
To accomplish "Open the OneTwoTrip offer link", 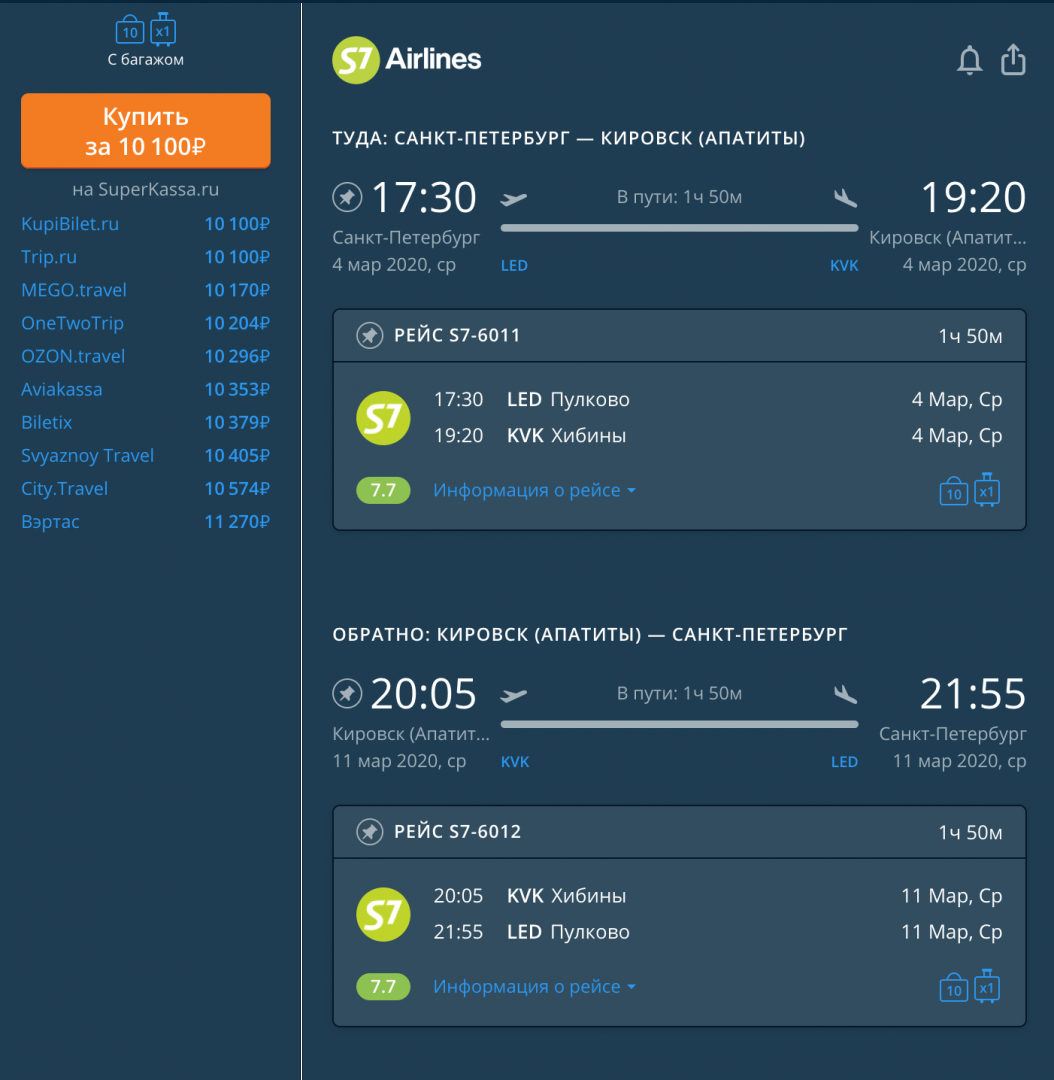I will pos(72,323).
